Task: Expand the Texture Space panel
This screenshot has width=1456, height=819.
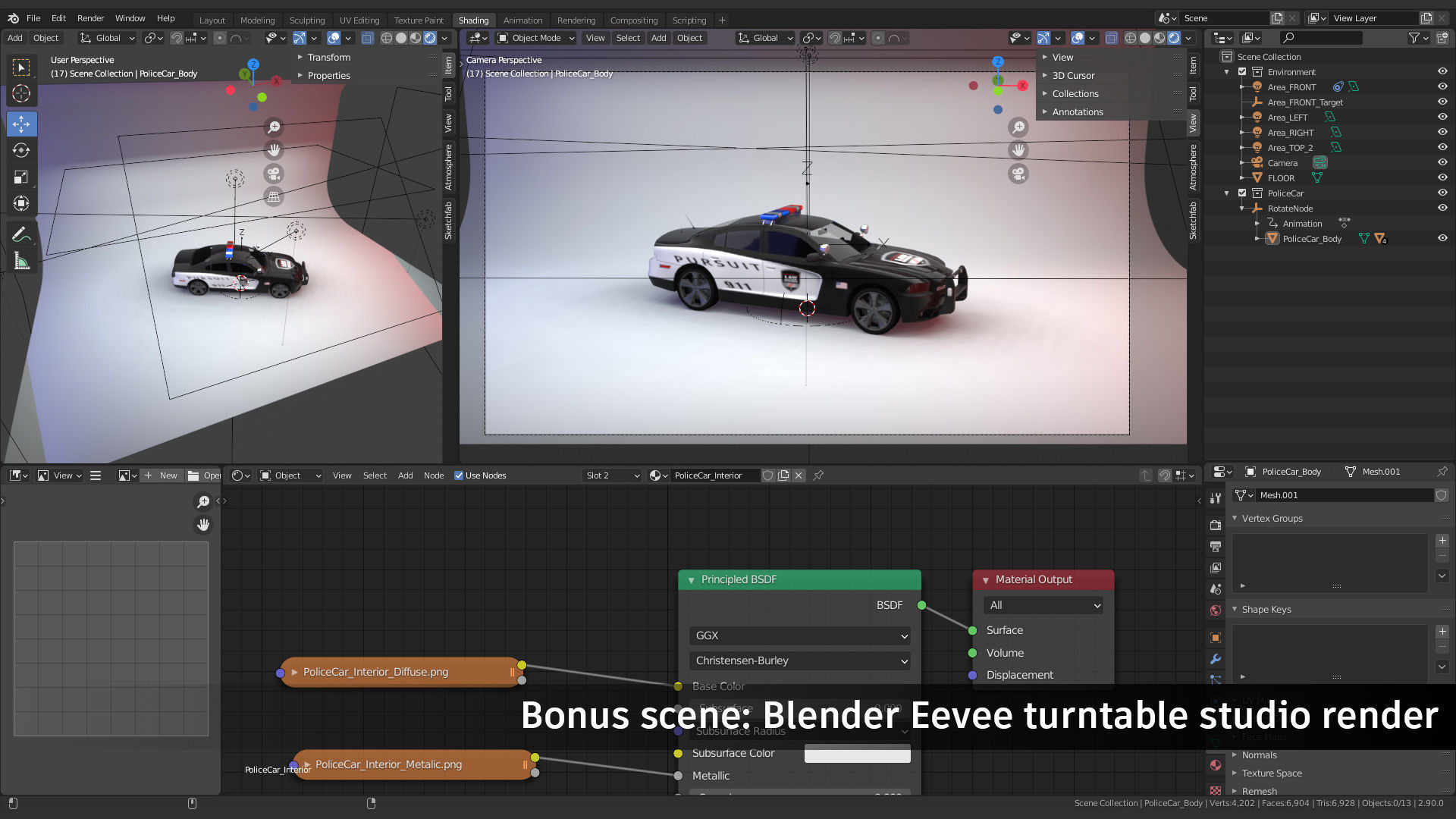Action: pos(1272,773)
